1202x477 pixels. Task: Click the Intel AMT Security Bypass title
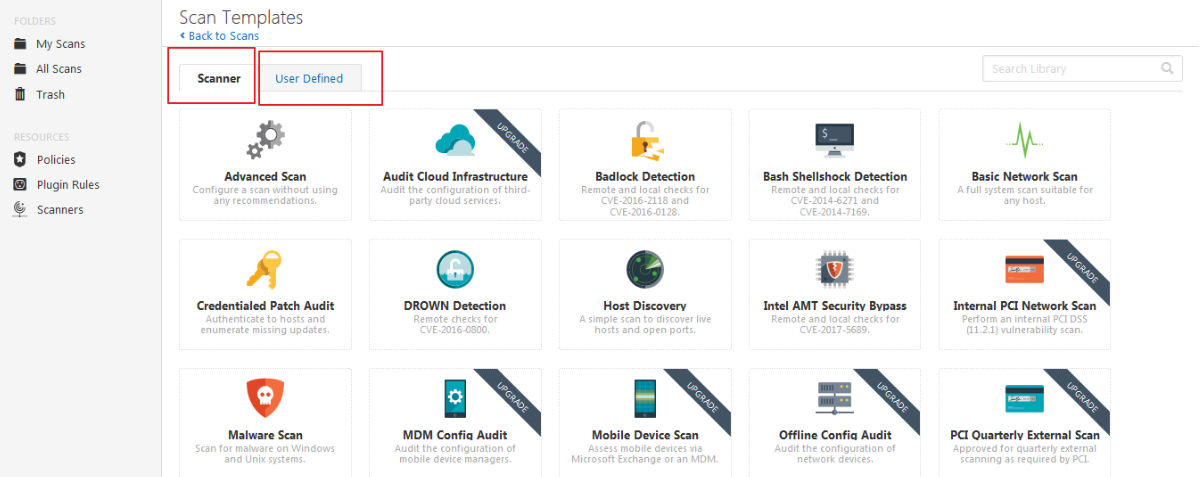click(835, 306)
